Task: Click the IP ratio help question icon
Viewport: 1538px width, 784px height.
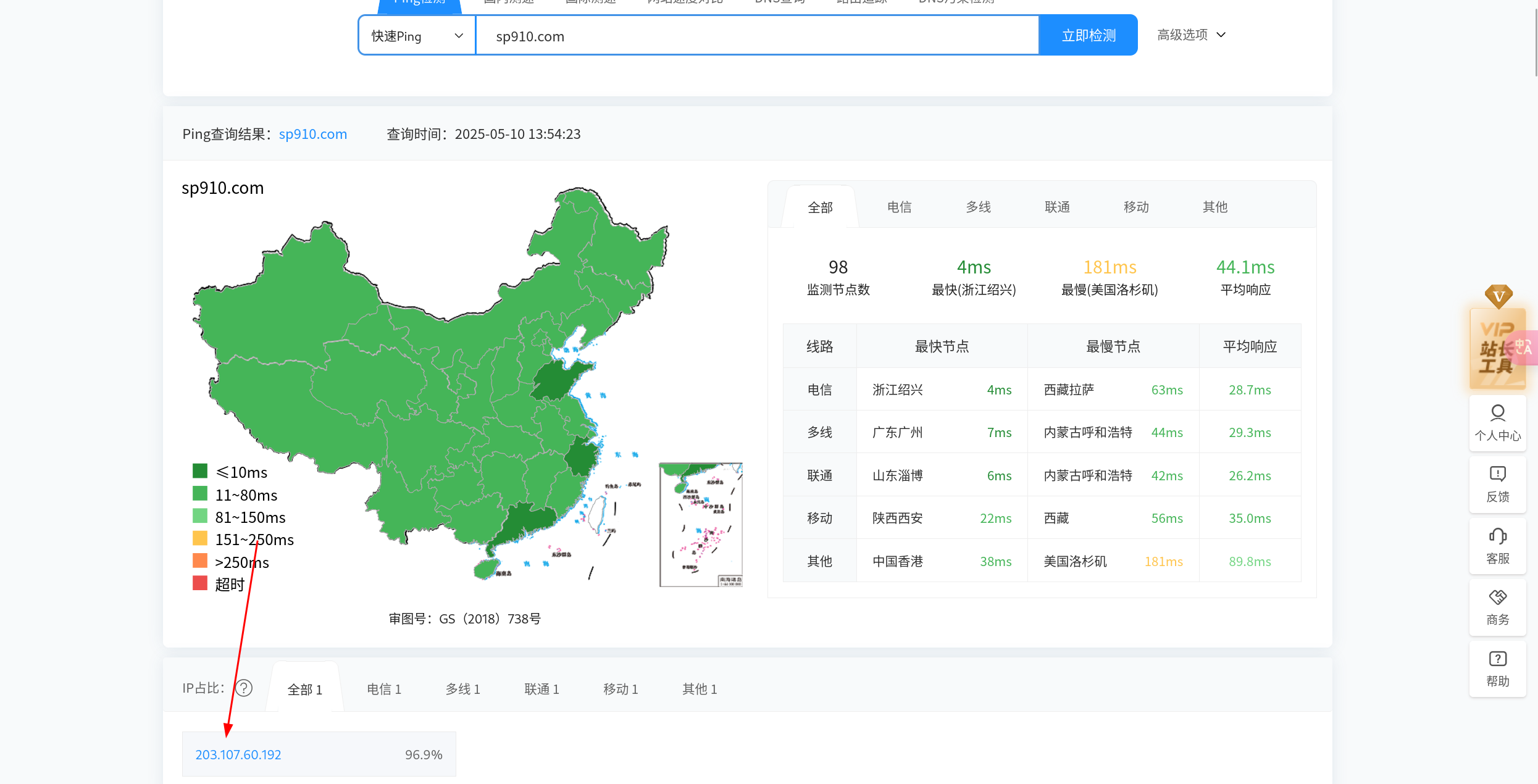Action: tap(244, 688)
